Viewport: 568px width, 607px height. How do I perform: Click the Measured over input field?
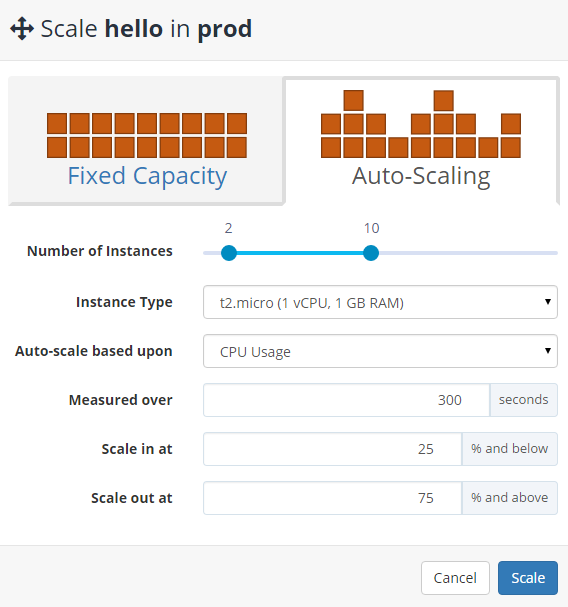point(347,400)
